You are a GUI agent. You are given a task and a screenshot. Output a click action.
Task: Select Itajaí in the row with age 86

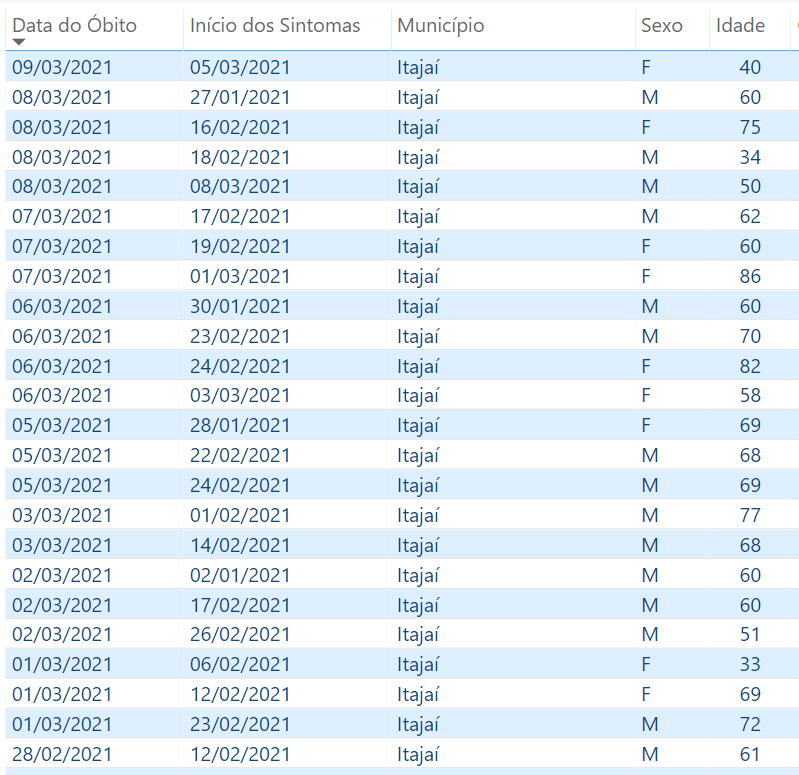[x=418, y=277]
